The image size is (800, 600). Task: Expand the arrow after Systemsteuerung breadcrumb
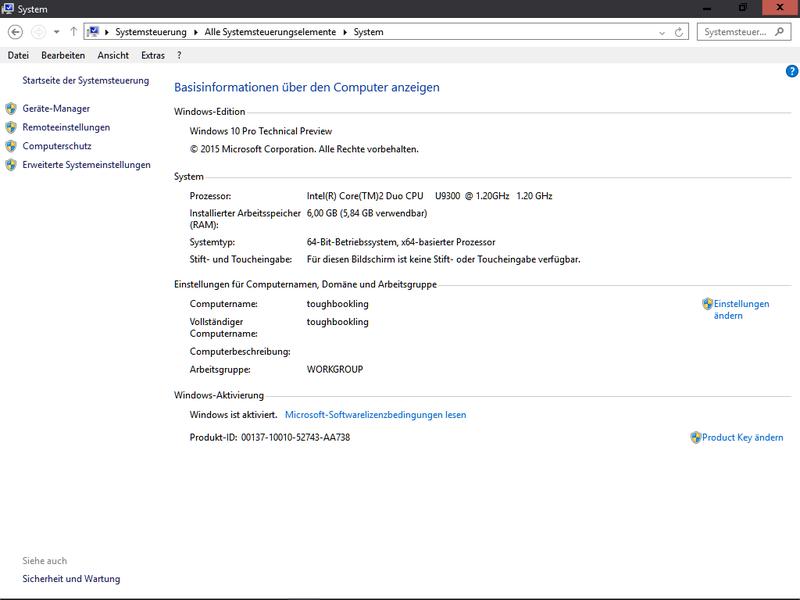point(195,32)
